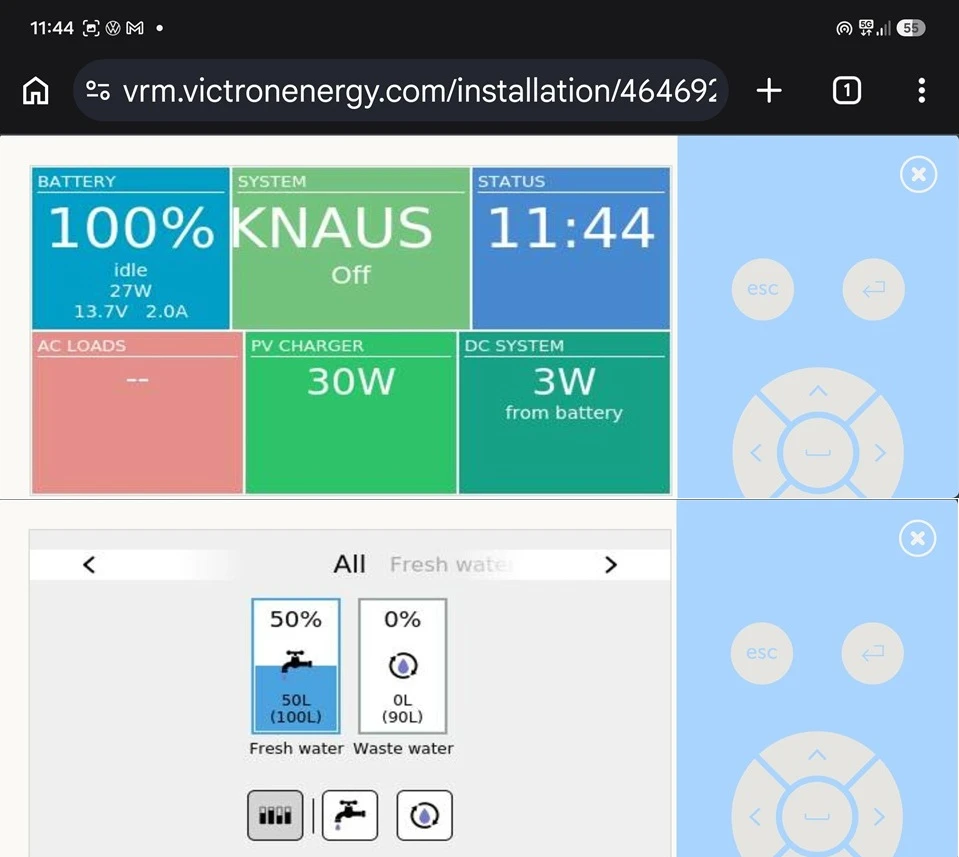Go to previous tank view with left chevron

coord(89,565)
